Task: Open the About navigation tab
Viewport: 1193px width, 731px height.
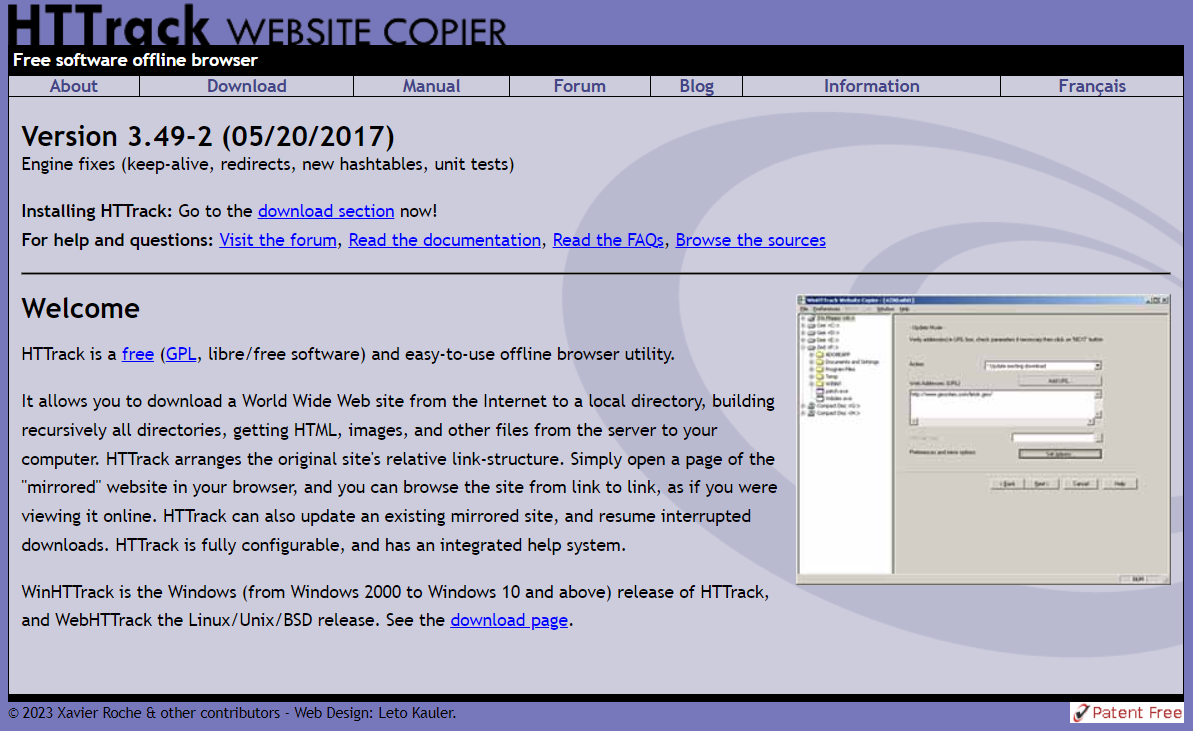Action: [x=74, y=86]
